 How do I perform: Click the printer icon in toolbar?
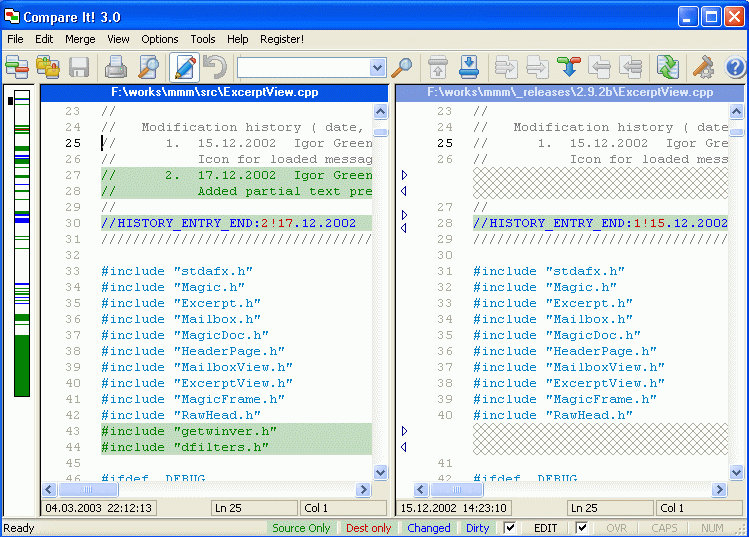[x=116, y=68]
